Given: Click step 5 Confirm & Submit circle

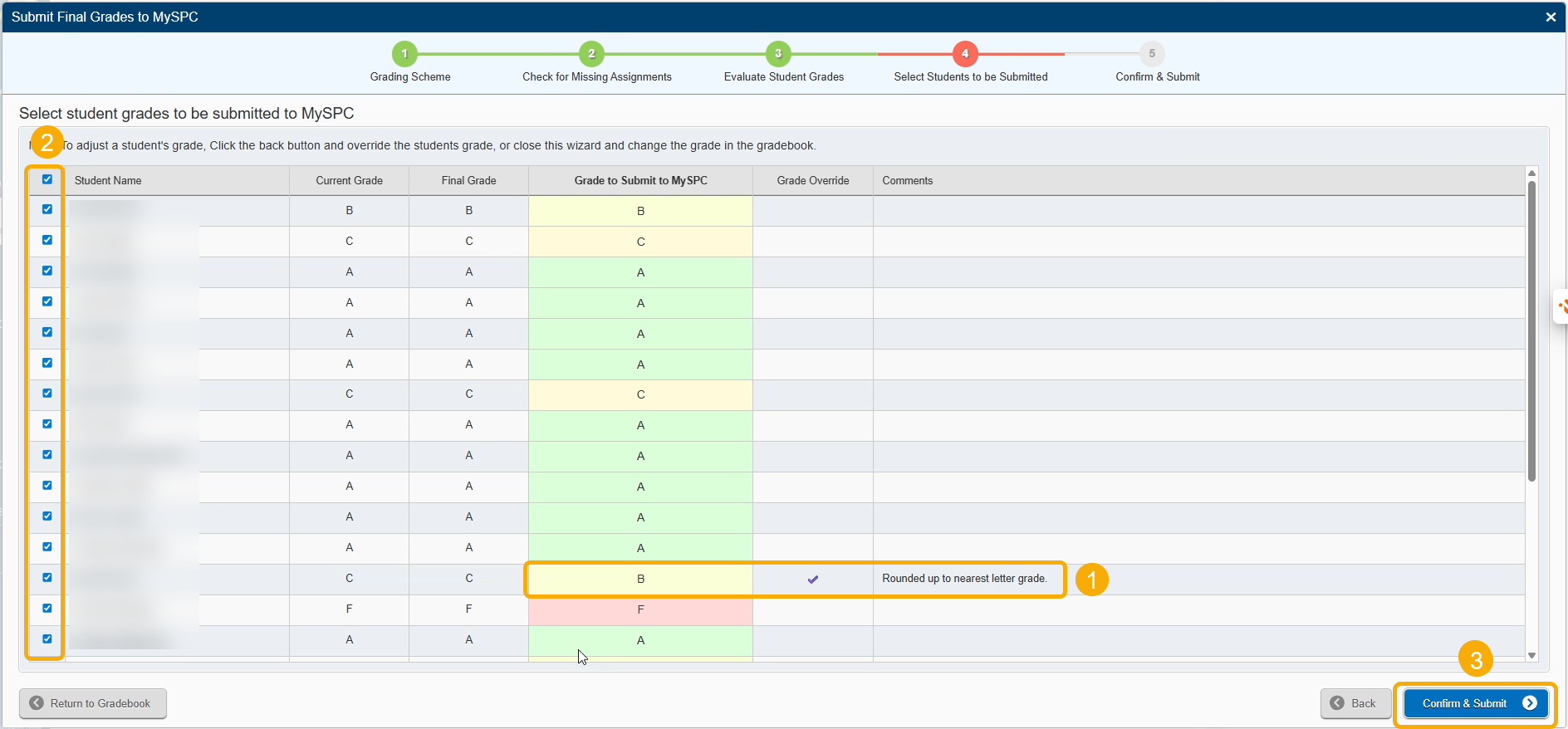Looking at the screenshot, I should pos(1152,54).
